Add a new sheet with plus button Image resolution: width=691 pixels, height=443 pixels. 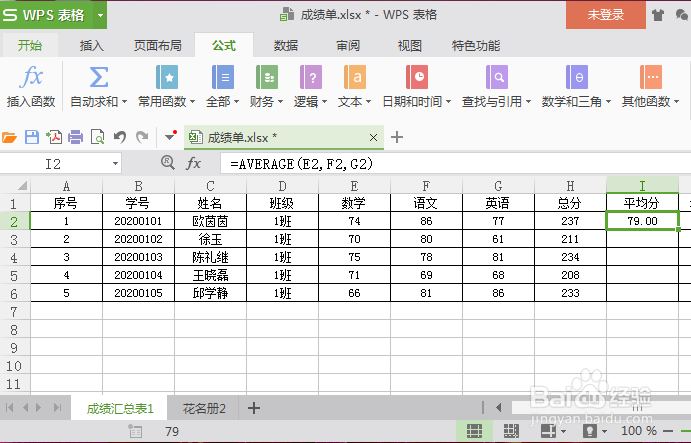(x=253, y=408)
